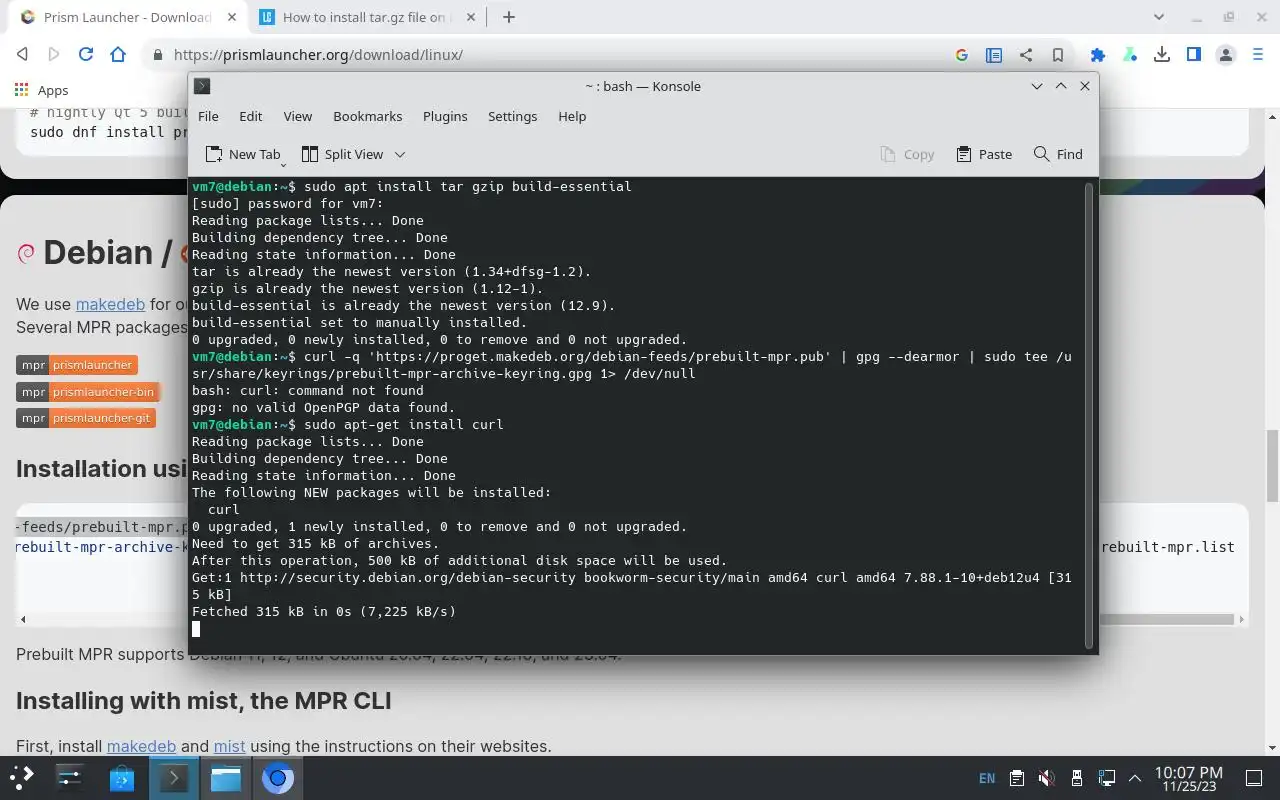
Task: Expand the Split View dropdown chevron
Action: coord(400,154)
